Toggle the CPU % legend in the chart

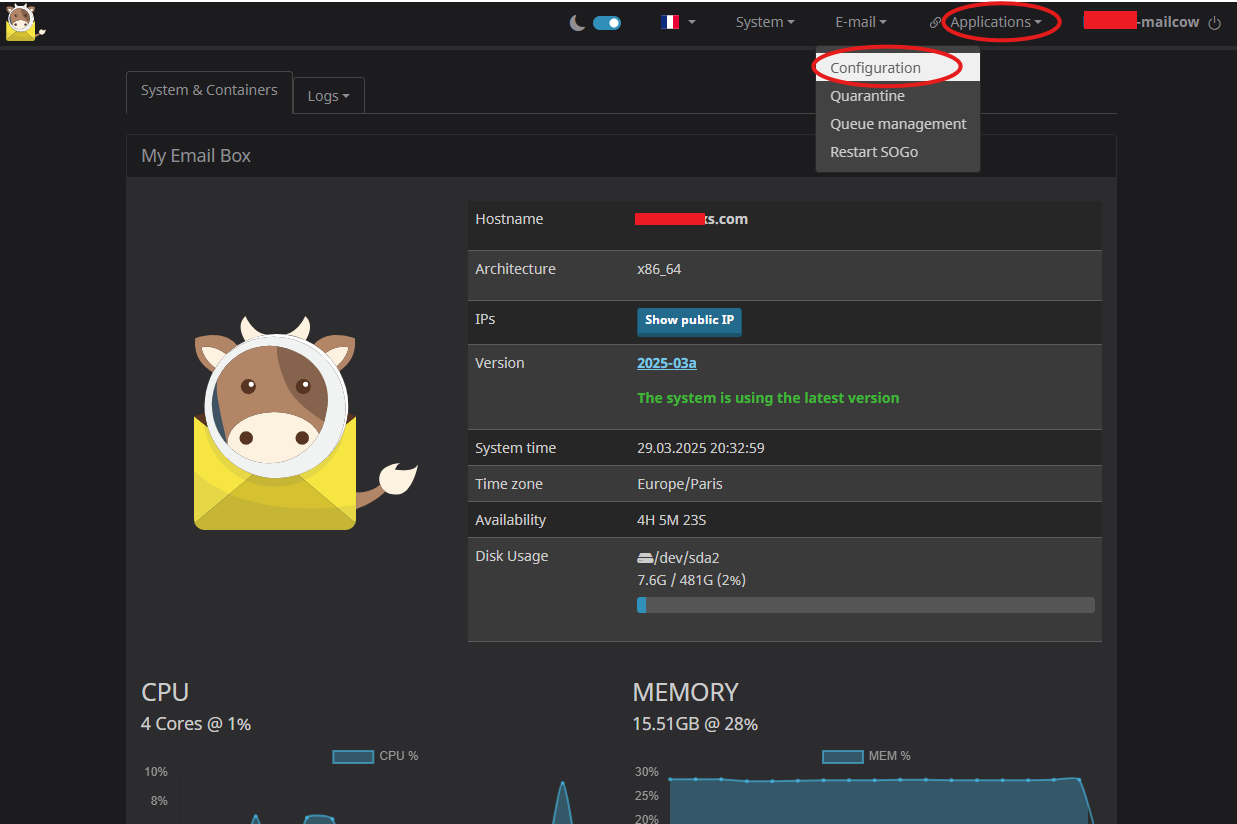pyautogui.click(x=375, y=756)
